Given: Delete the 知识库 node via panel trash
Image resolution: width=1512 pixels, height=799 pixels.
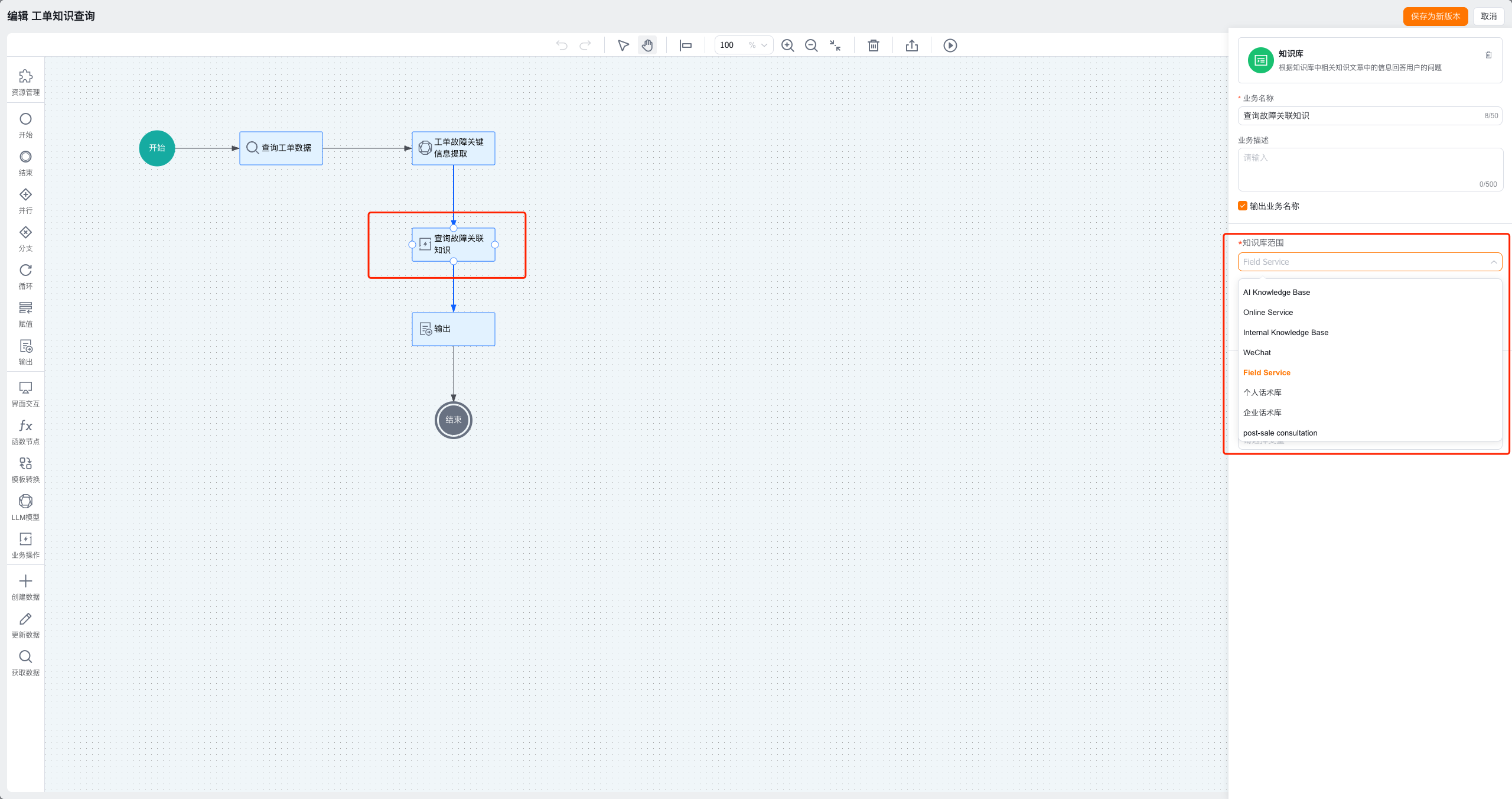Looking at the screenshot, I should pyautogui.click(x=1488, y=55).
